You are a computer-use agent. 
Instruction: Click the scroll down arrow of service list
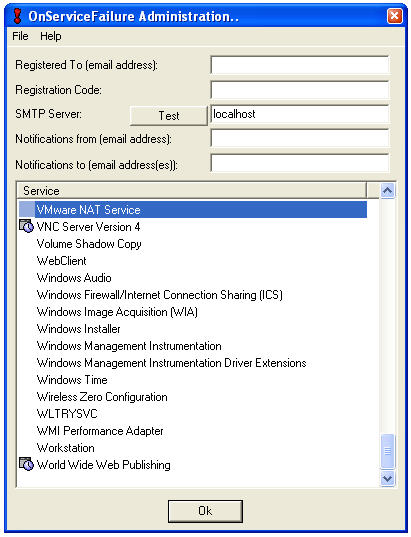point(387,478)
